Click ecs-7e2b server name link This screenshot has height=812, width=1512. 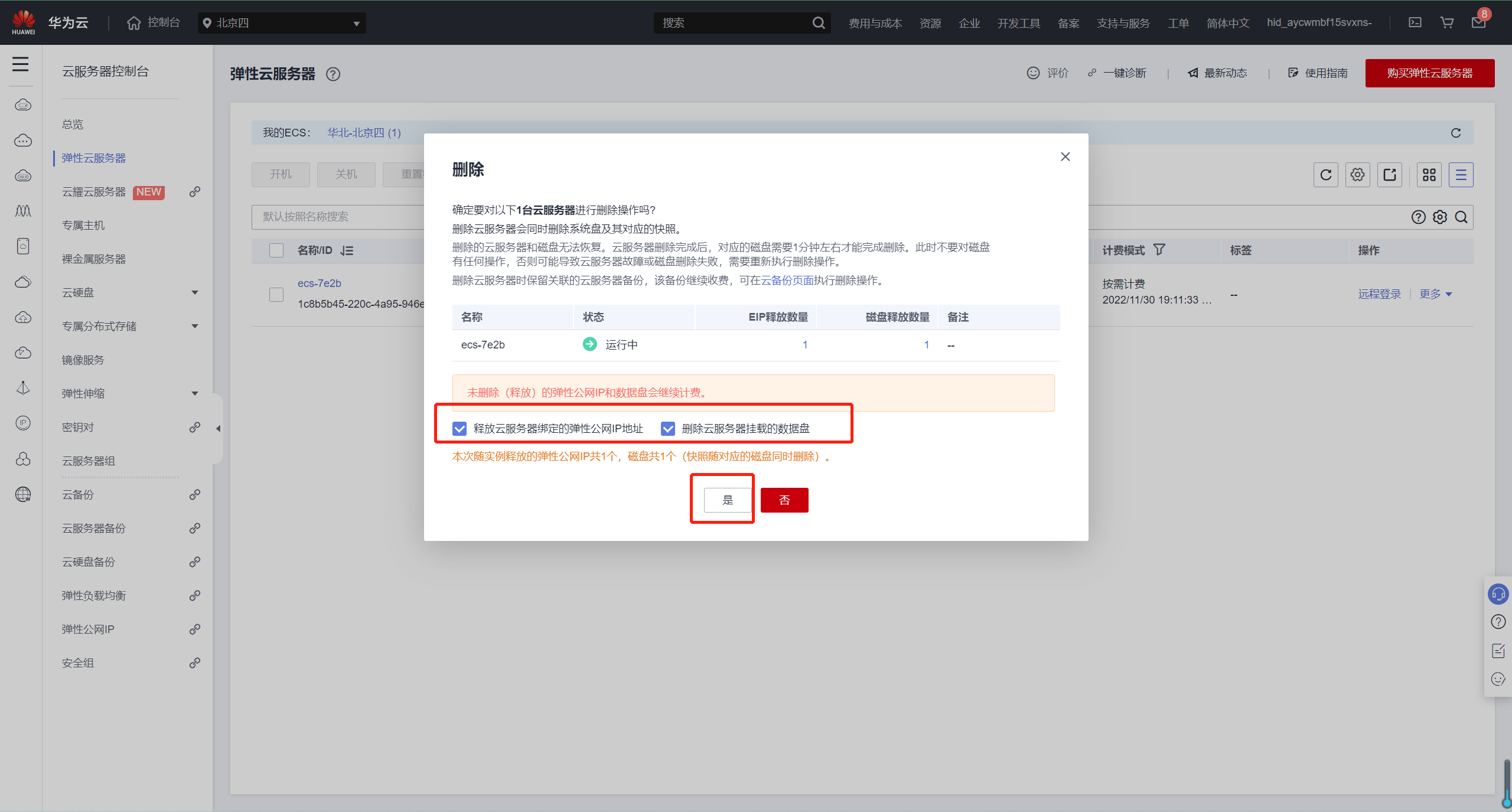320,283
